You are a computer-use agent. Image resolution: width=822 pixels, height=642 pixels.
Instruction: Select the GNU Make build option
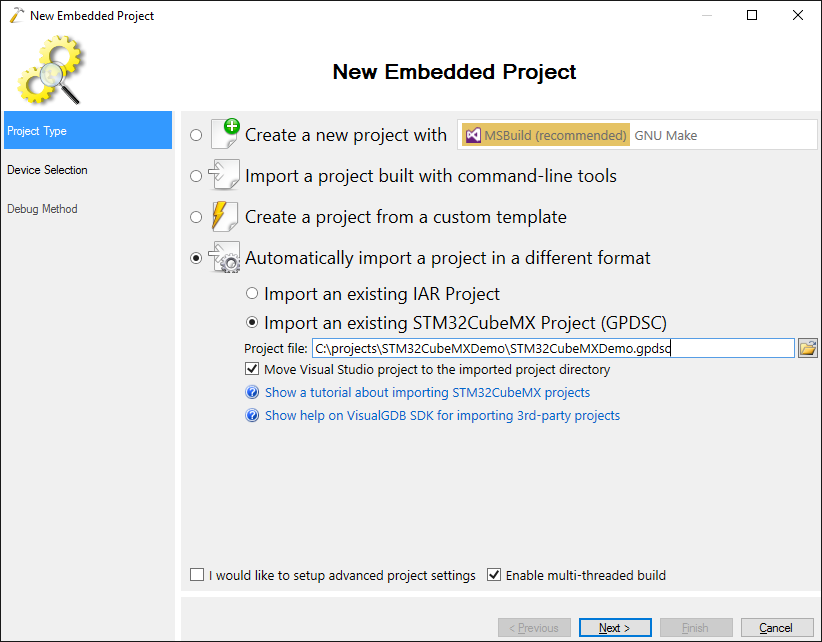665,135
